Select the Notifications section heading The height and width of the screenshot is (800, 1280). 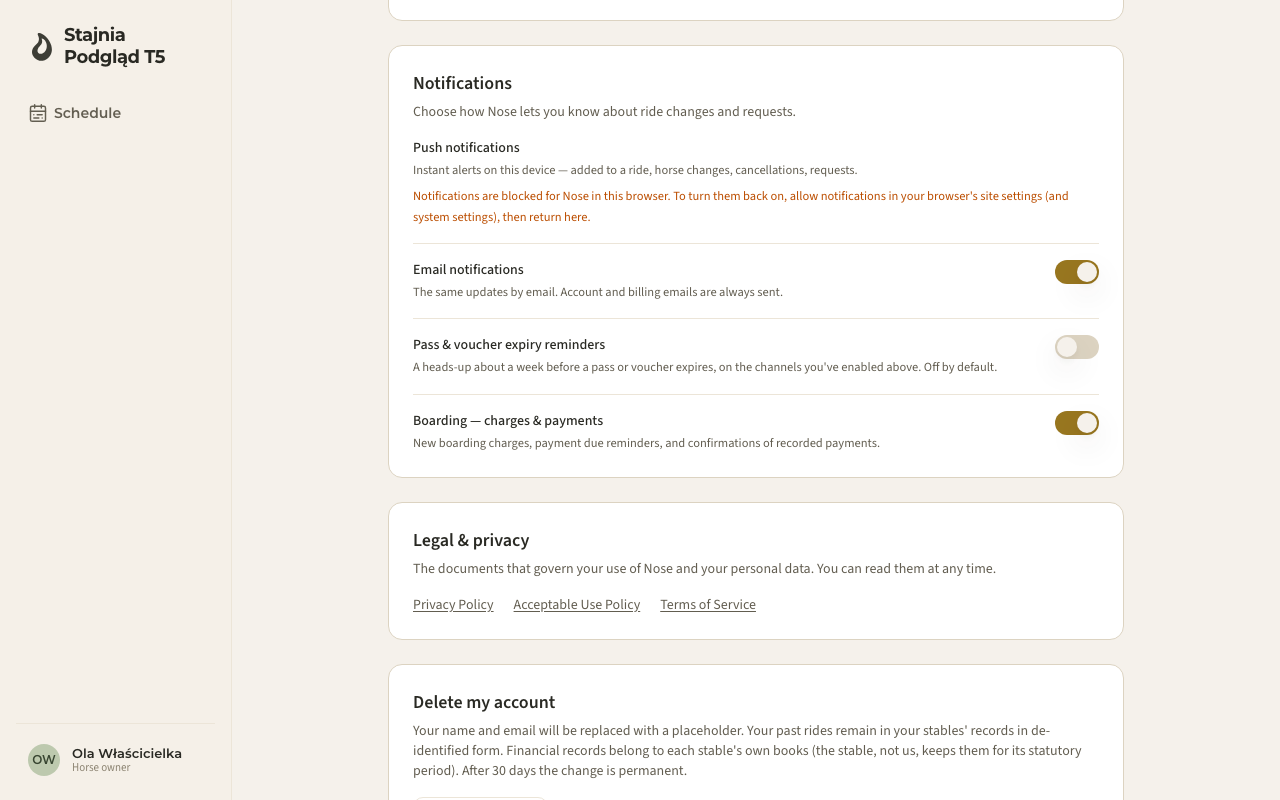[x=462, y=83]
